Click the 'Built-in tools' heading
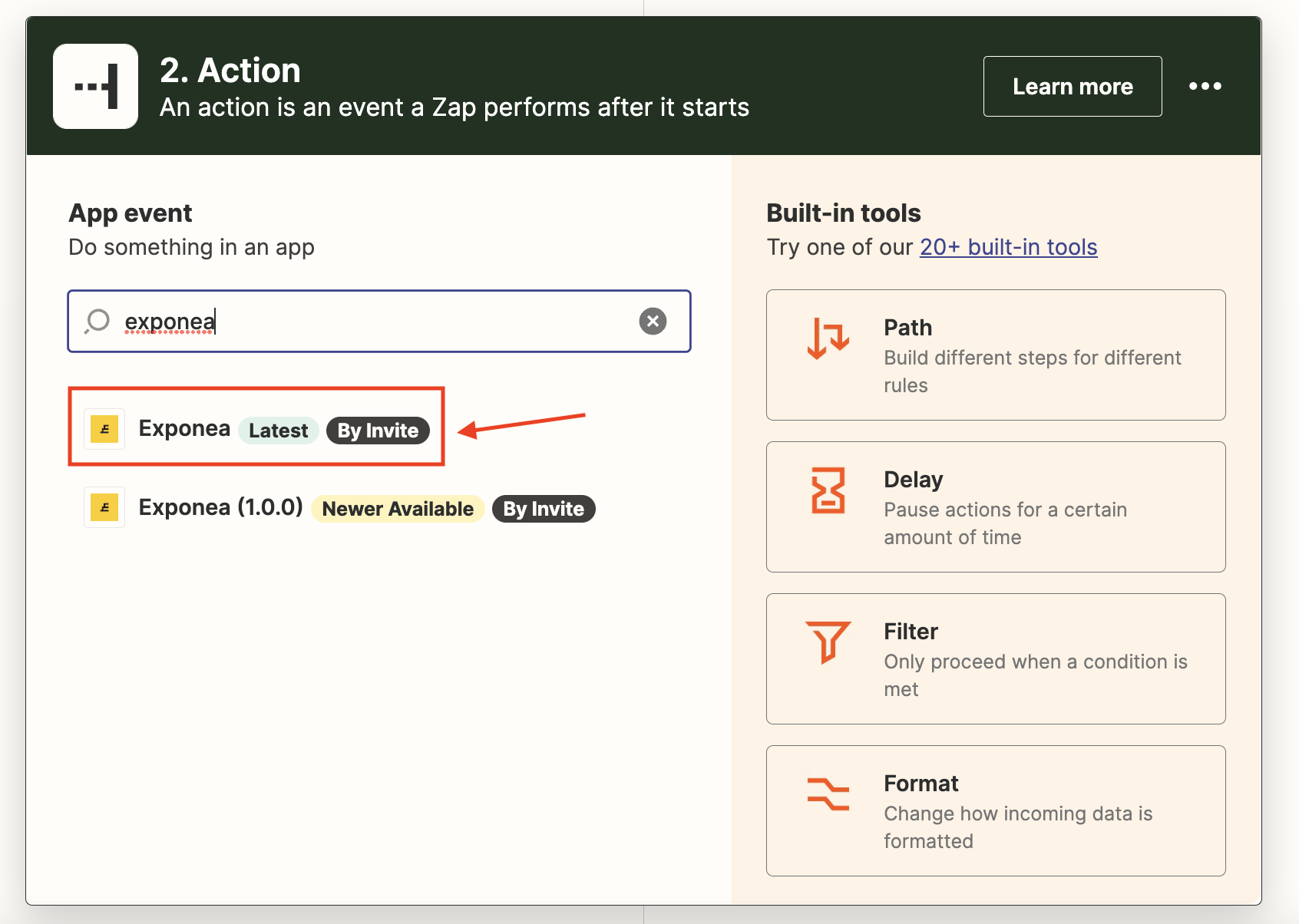The height and width of the screenshot is (924, 1299). tap(843, 213)
